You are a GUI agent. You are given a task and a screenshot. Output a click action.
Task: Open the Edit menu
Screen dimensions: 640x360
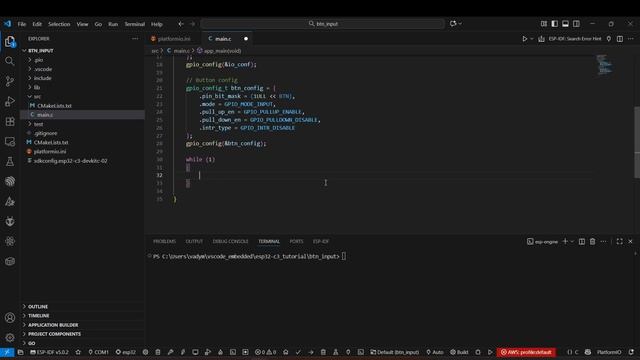[x=37, y=24]
